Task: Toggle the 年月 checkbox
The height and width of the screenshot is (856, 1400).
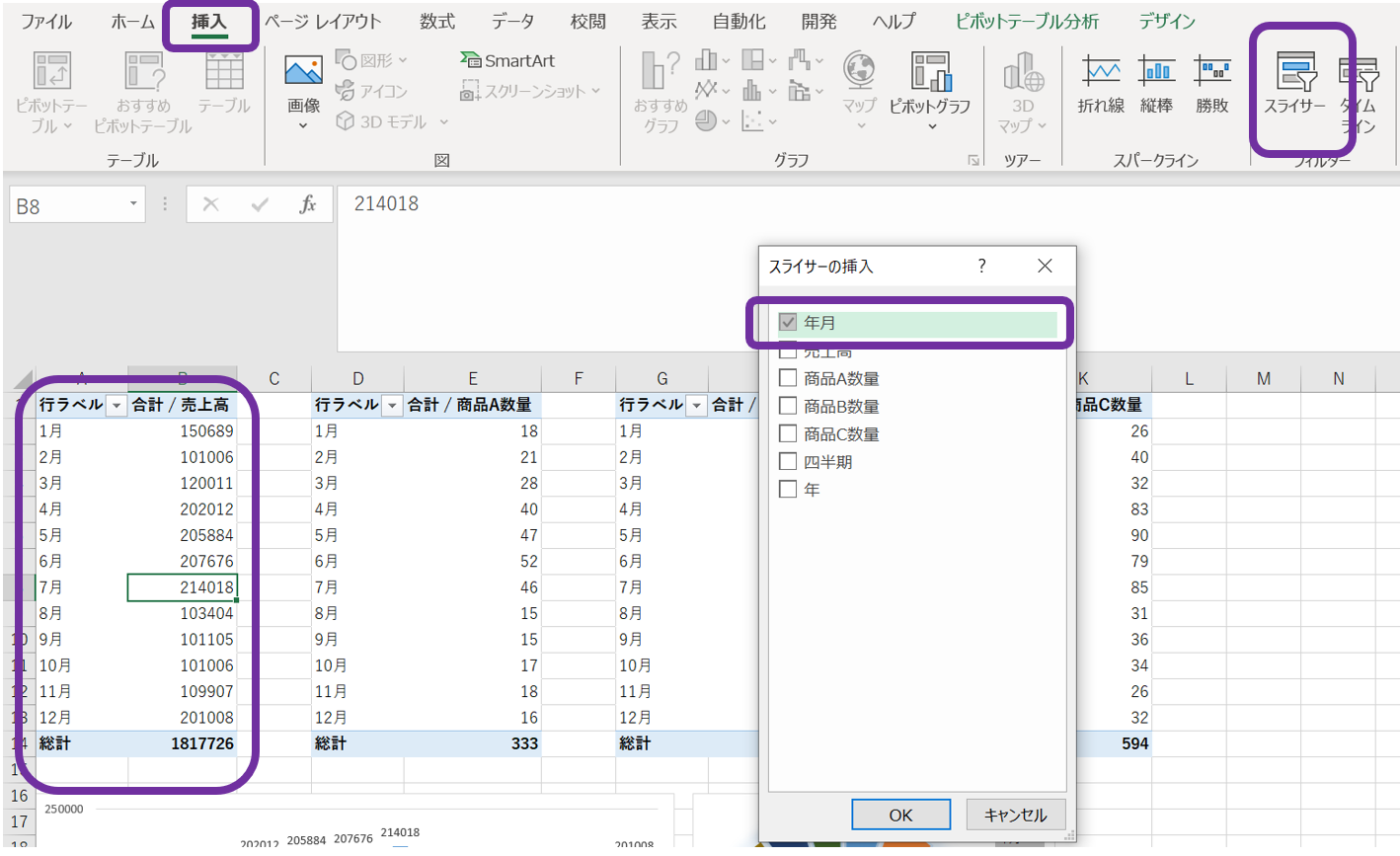Action: pos(788,323)
